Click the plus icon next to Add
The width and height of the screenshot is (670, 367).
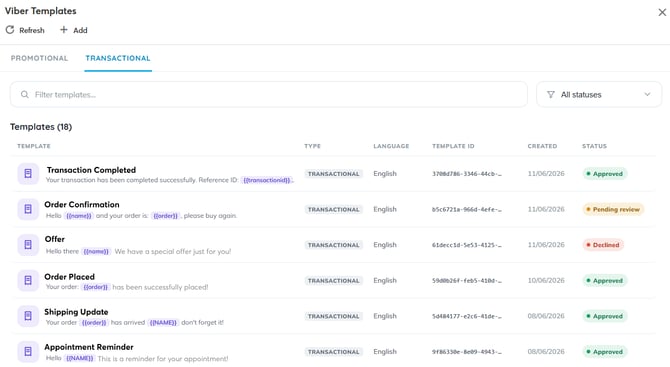[64, 29]
